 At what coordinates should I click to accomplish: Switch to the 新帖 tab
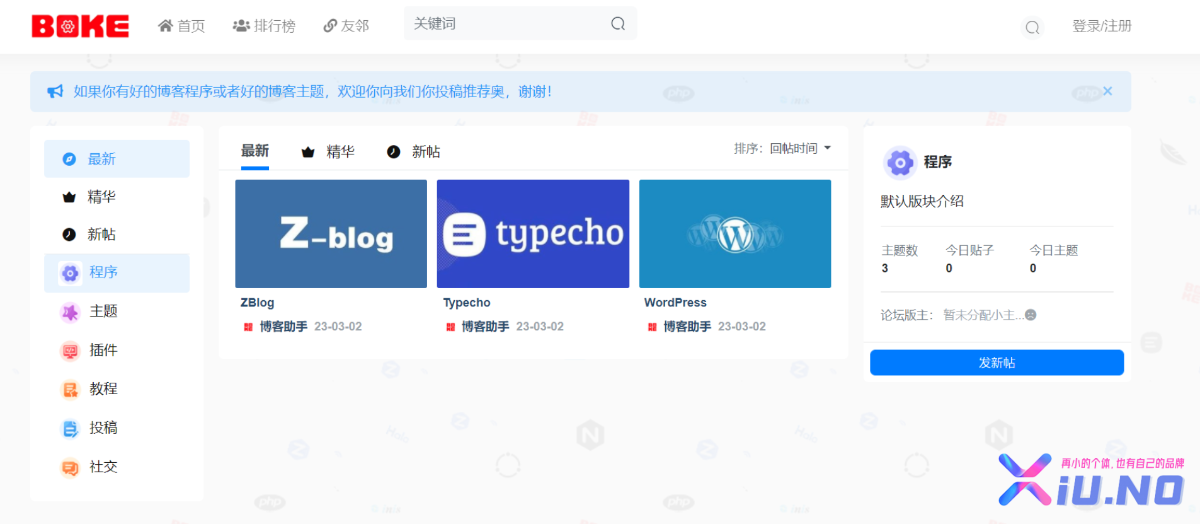coord(414,152)
